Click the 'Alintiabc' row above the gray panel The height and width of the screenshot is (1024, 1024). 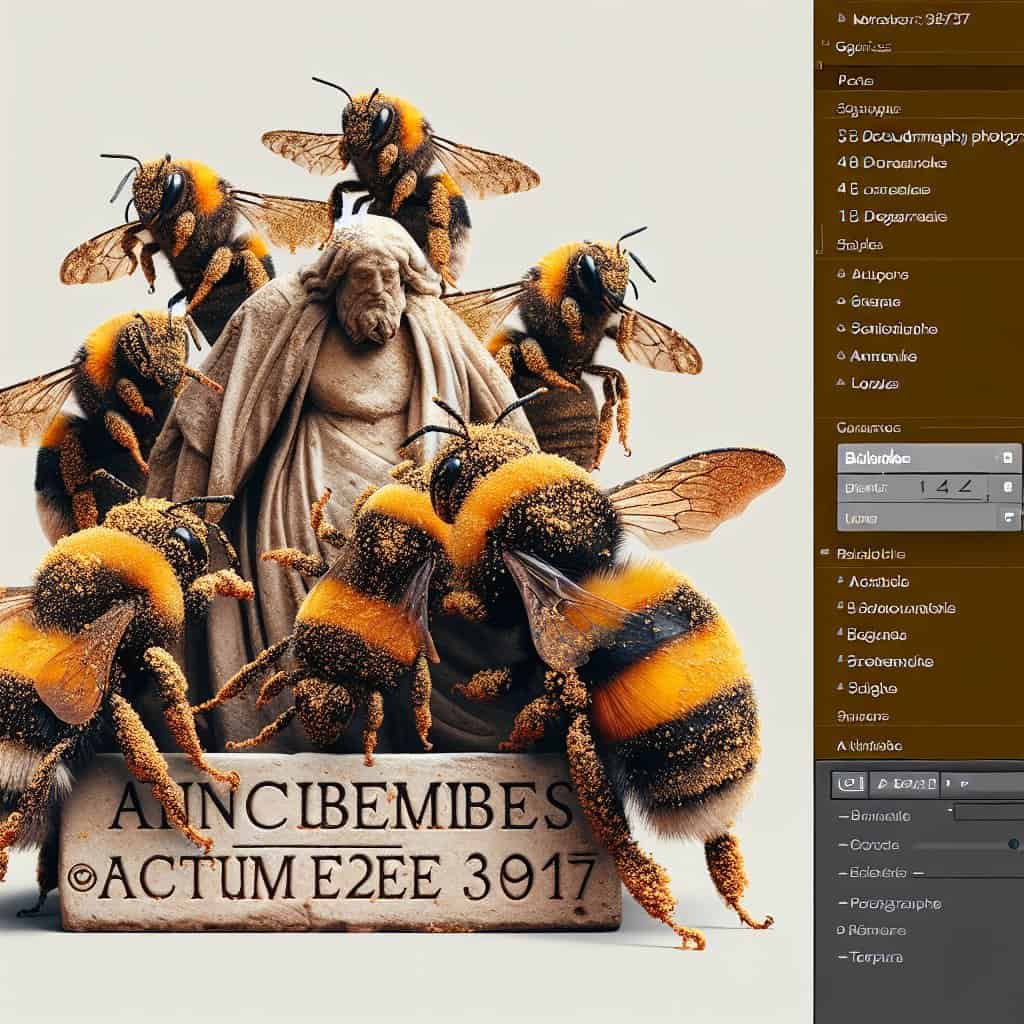coord(869,746)
